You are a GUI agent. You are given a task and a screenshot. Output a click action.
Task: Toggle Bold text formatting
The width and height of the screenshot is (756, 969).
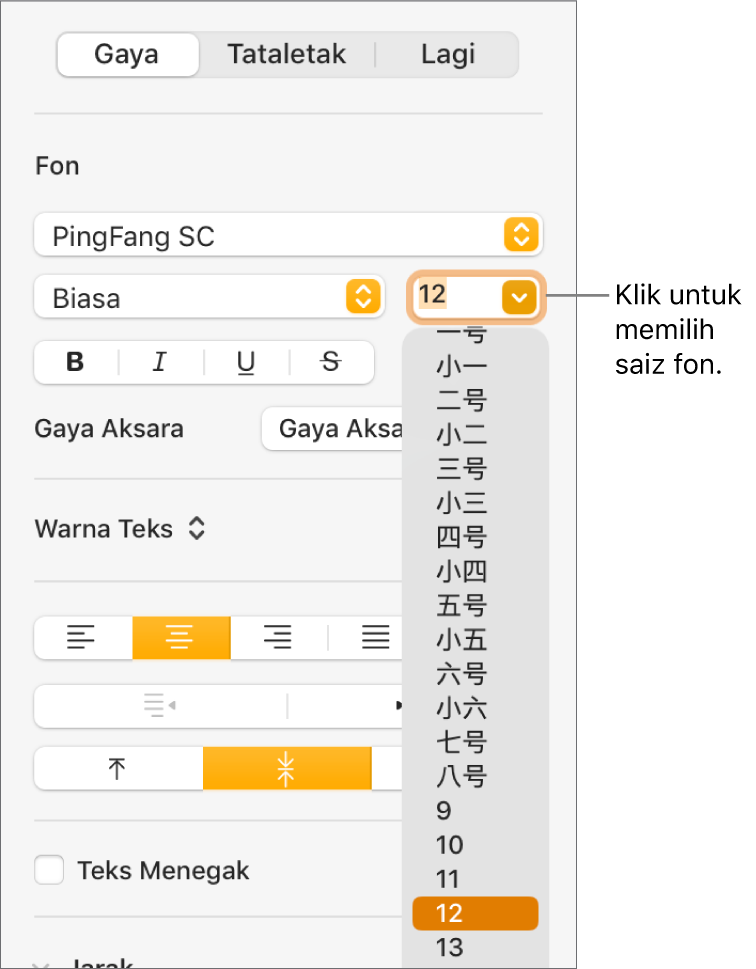click(75, 362)
